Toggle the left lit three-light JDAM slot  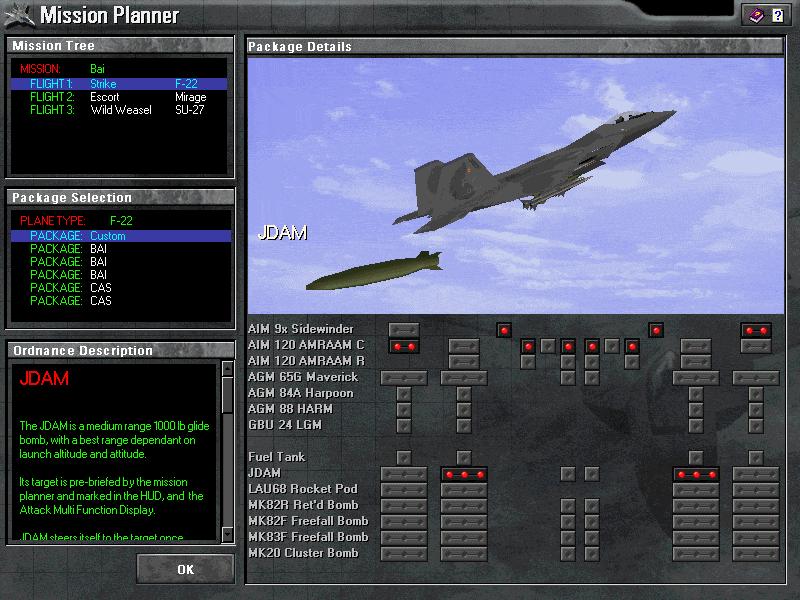click(x=464, y=474)
